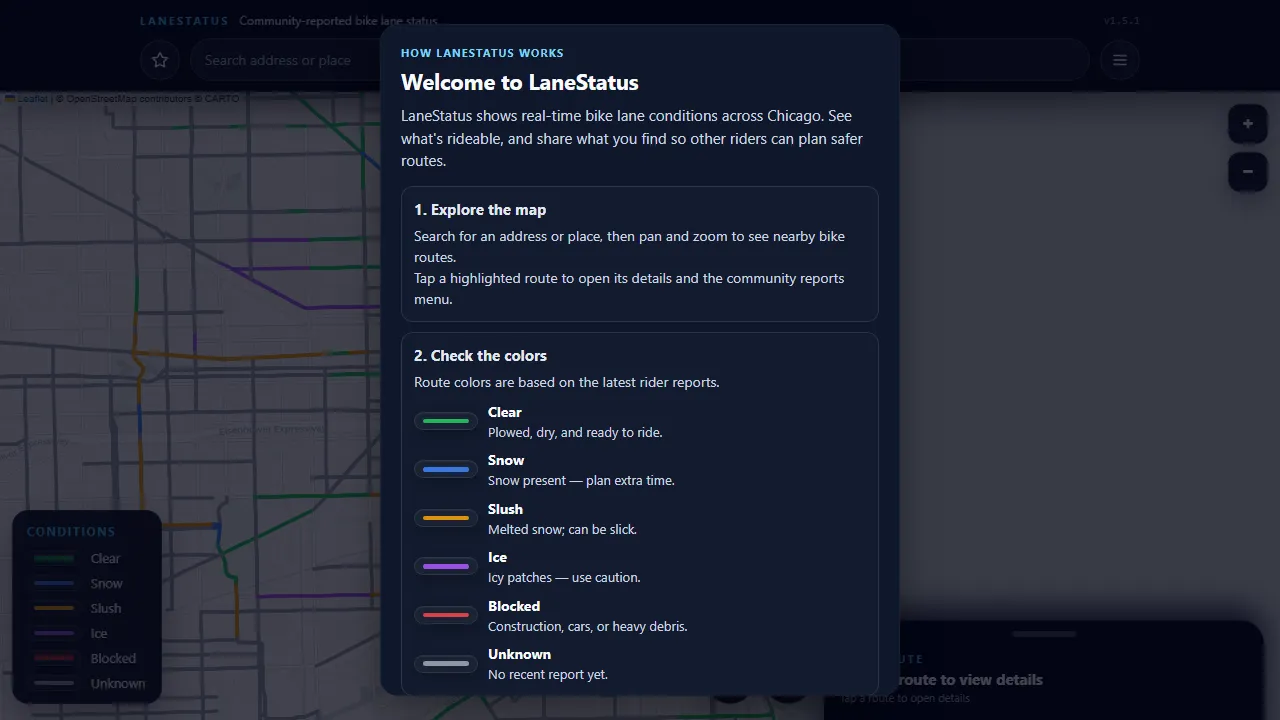Zoom in with the map plus control
The image size is (1280, 720).
pos(1247,123)
